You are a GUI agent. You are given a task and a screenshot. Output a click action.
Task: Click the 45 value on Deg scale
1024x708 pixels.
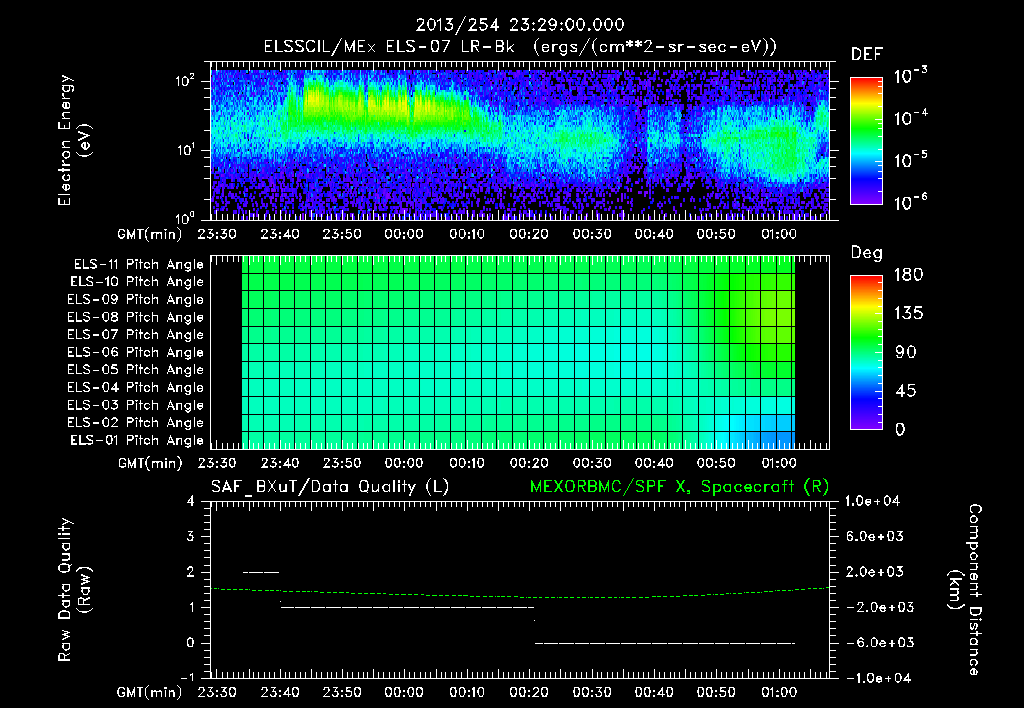(x=906, y=391)
